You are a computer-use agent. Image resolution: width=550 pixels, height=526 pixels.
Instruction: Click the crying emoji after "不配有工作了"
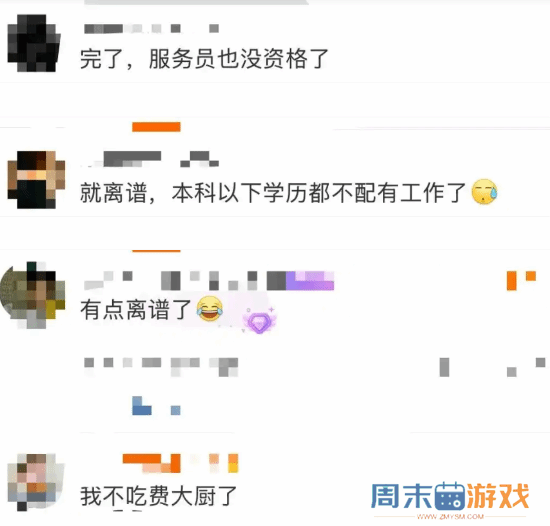485,192
